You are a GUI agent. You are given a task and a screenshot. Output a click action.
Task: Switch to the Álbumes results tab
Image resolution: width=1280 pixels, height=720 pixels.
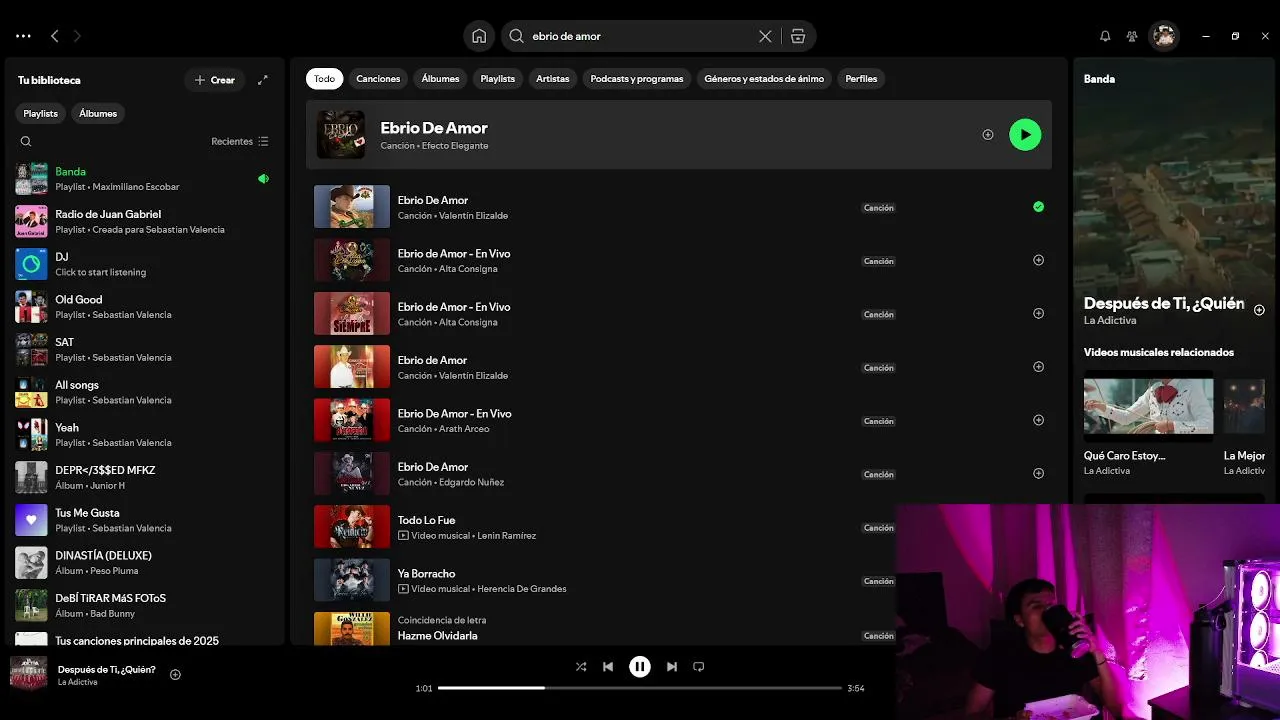click(x=440, y=79)
